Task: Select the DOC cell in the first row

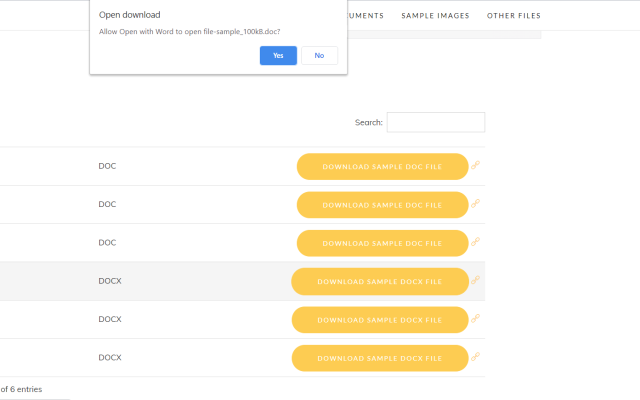Action: point(107,166)
